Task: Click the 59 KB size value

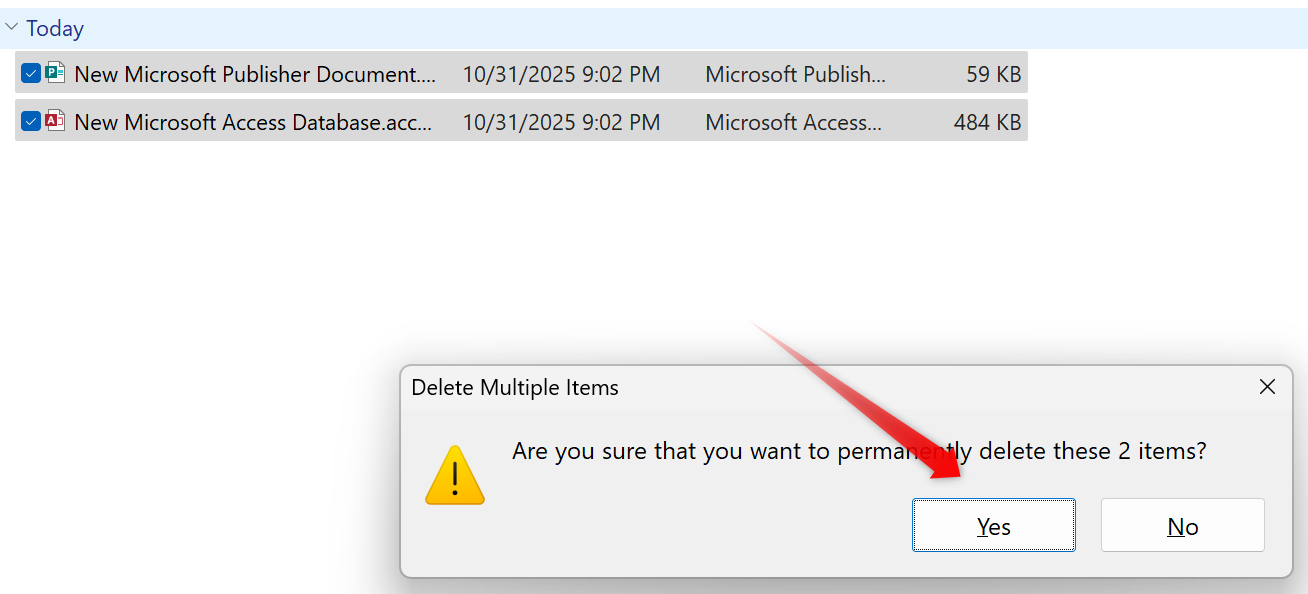Action: pyautogui.click(x=993, y=74)
